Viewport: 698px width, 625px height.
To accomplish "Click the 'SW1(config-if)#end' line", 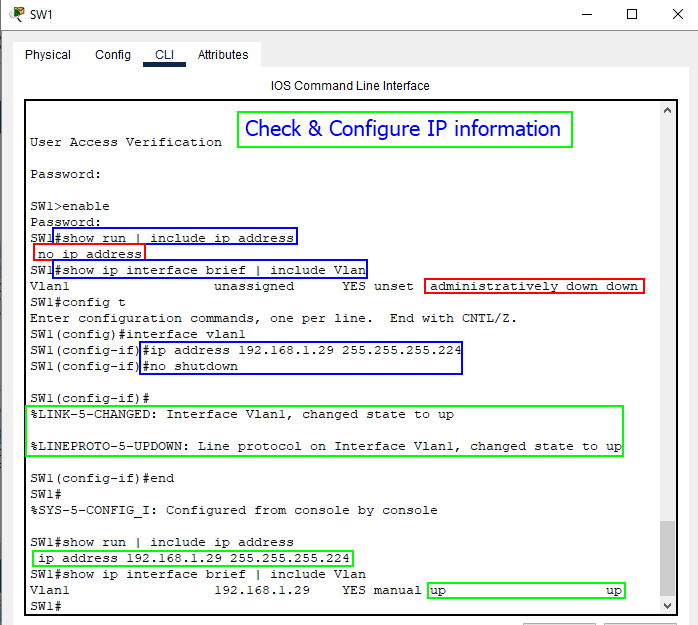I will click(102, 479).
